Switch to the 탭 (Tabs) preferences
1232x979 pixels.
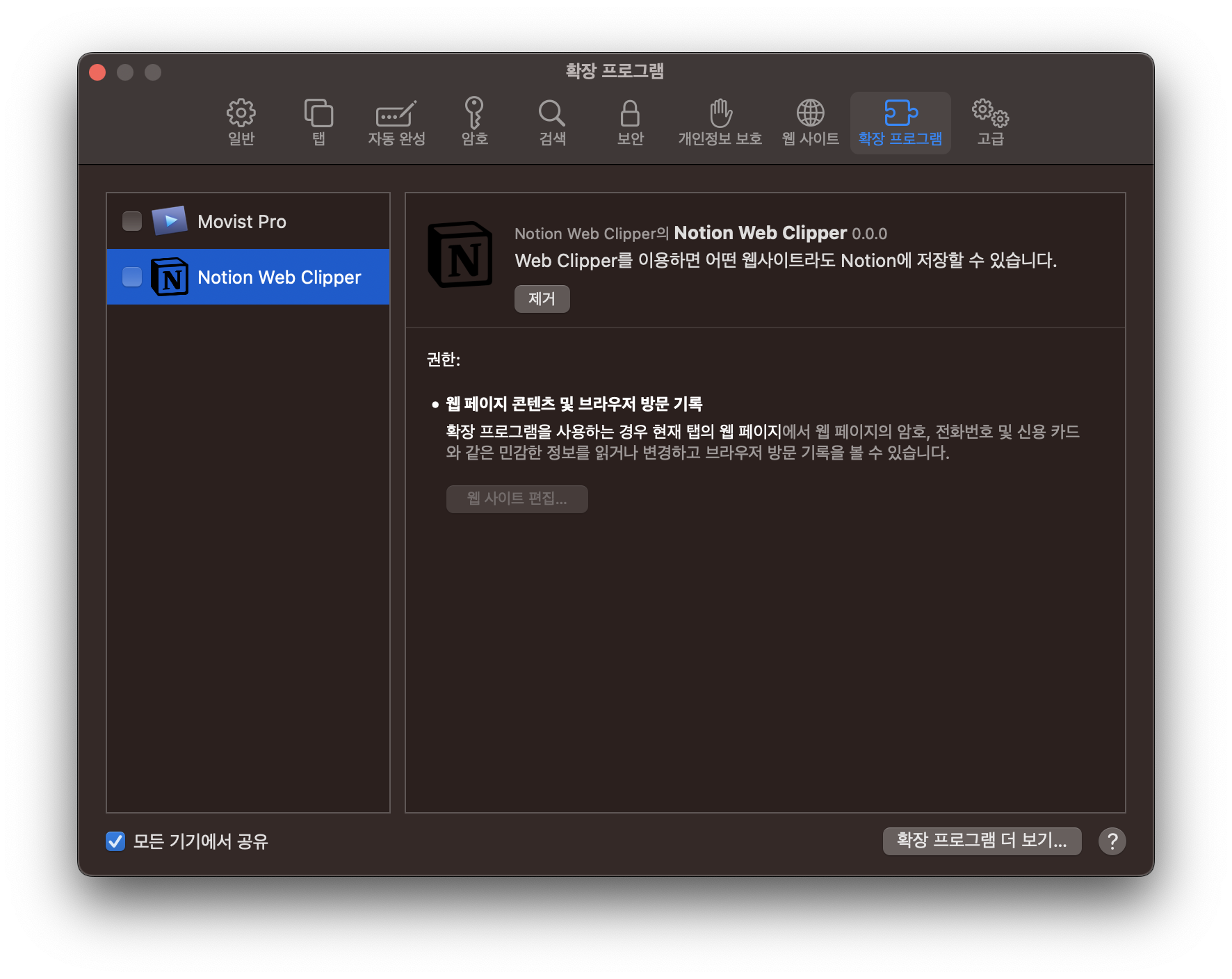[x=318, y=122]
